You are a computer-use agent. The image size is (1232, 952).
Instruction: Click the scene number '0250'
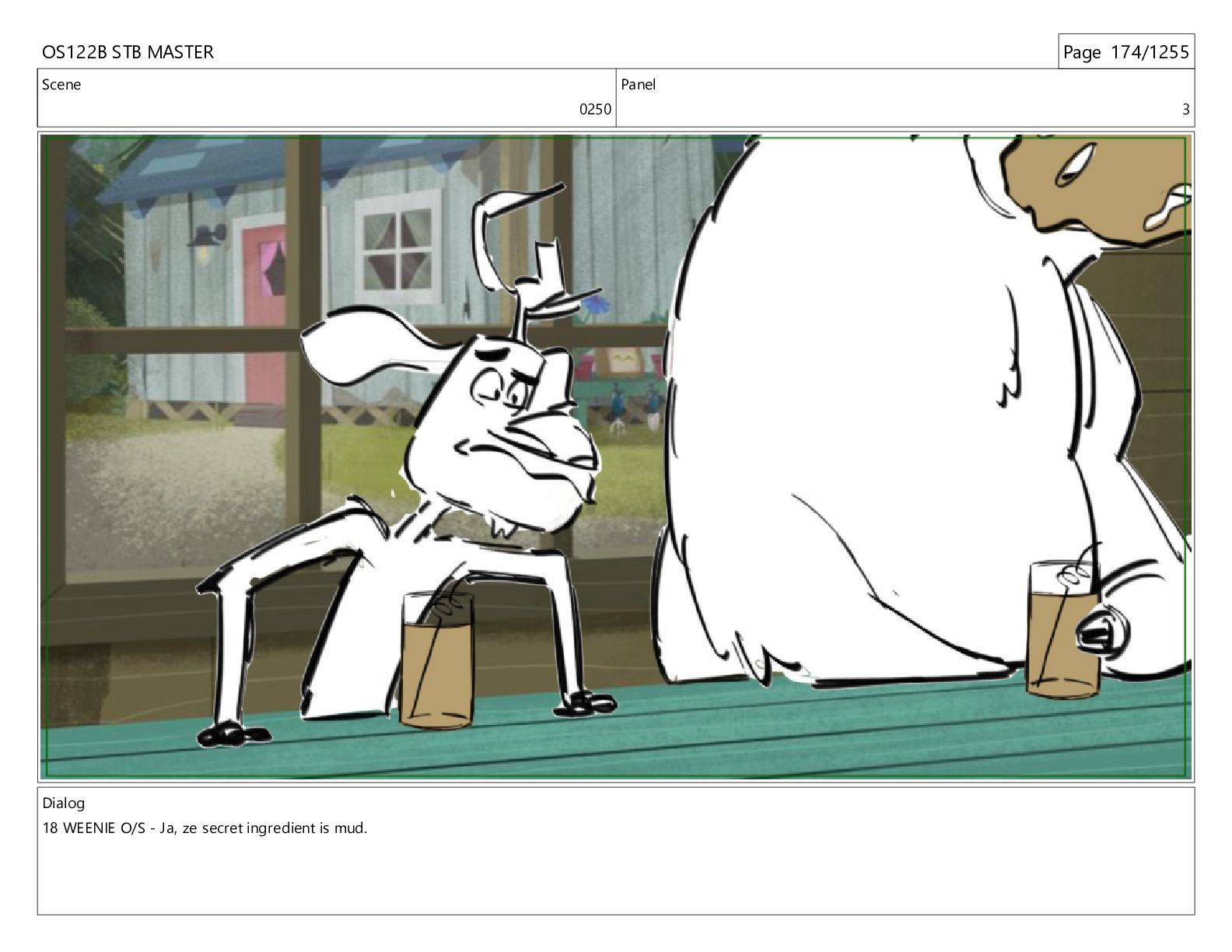[596, 110]
